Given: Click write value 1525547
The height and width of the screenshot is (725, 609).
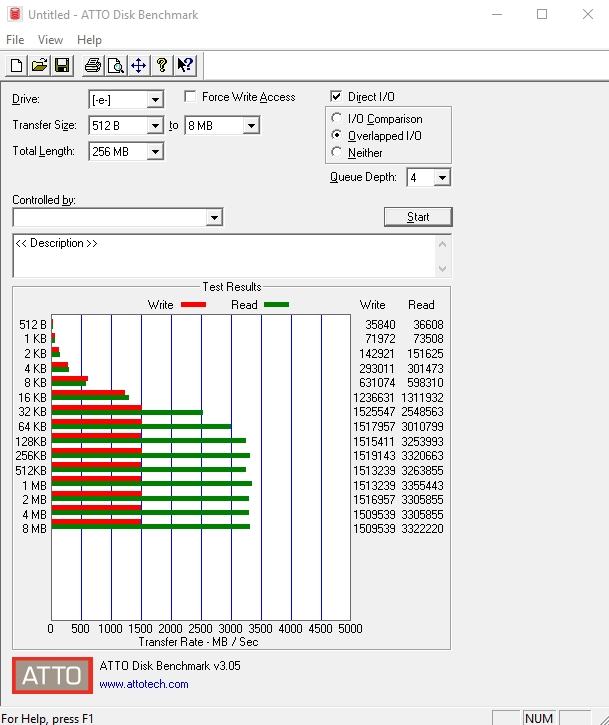Looking at the screenshot, I should point(374,412).
